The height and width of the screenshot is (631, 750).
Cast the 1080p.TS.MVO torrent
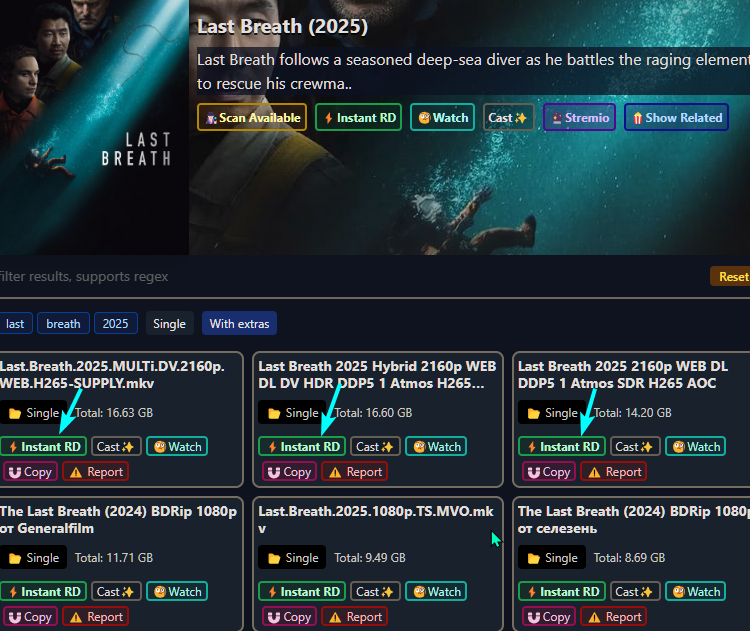375,591
